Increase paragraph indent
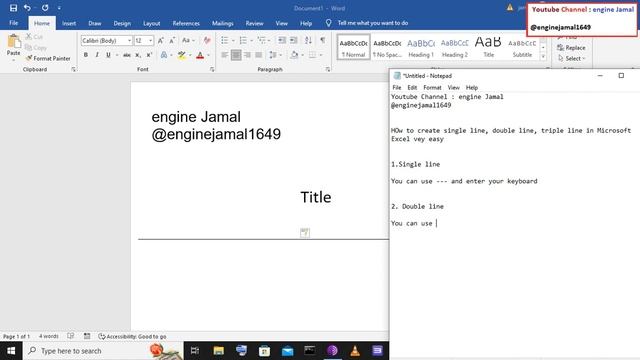Screen dimensions: 640x360 click(293, 40)
